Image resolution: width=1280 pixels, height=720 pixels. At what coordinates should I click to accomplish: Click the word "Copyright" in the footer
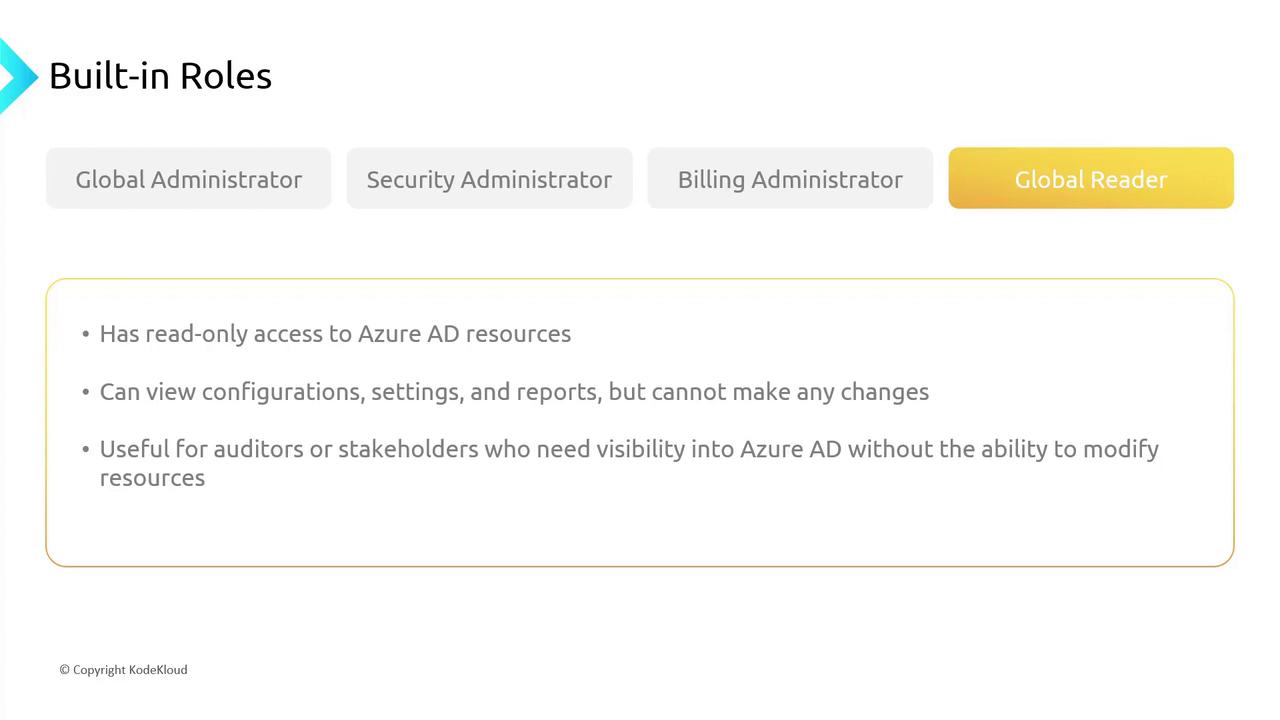coord(99,670)
